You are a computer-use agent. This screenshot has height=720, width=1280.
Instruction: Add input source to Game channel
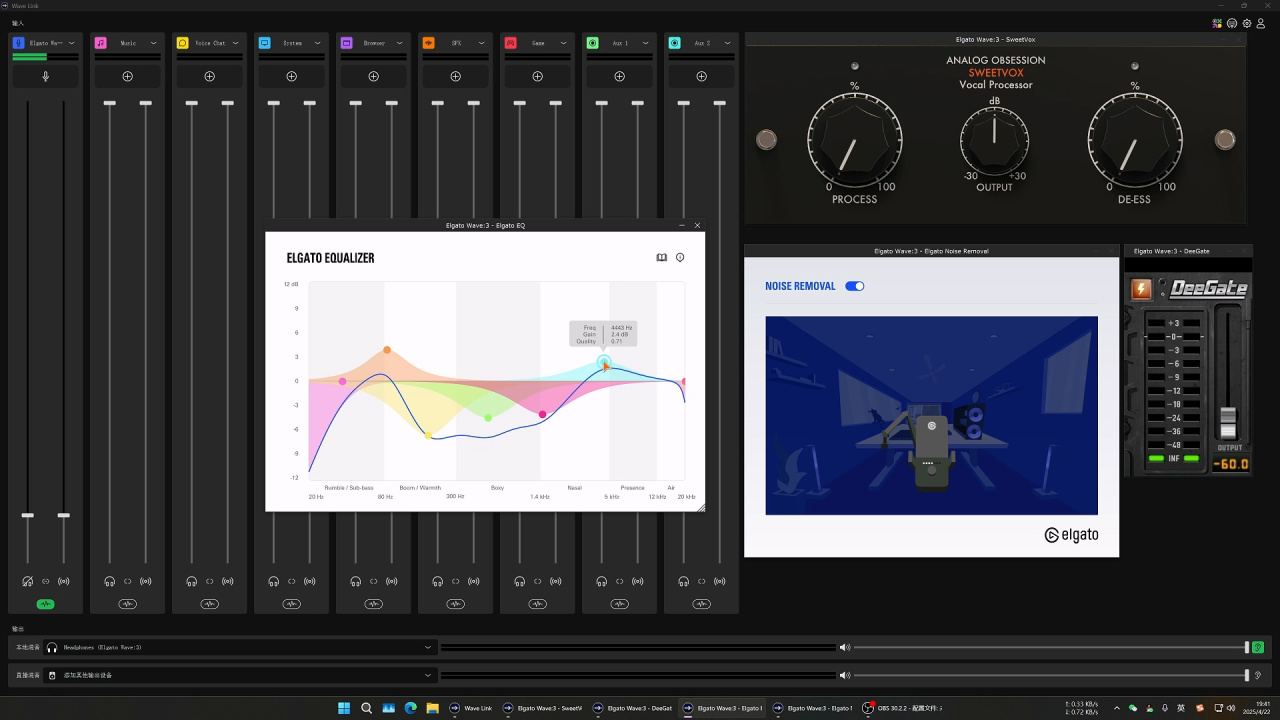point(537,76)
